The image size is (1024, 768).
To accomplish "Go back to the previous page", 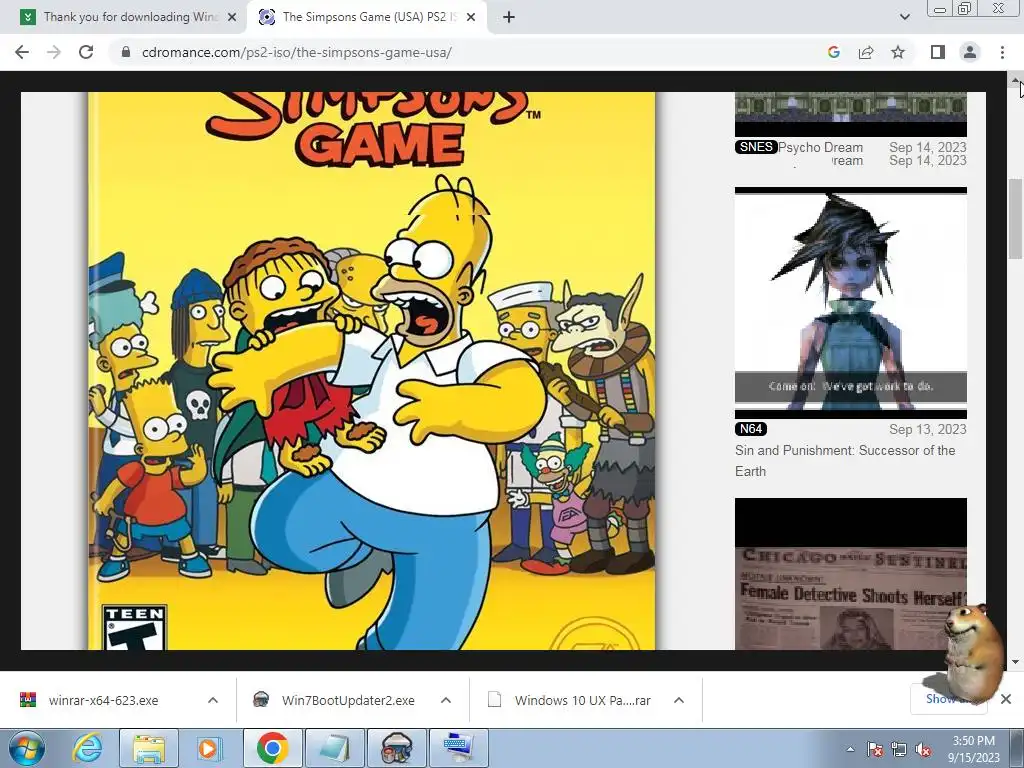I will 22,52.
